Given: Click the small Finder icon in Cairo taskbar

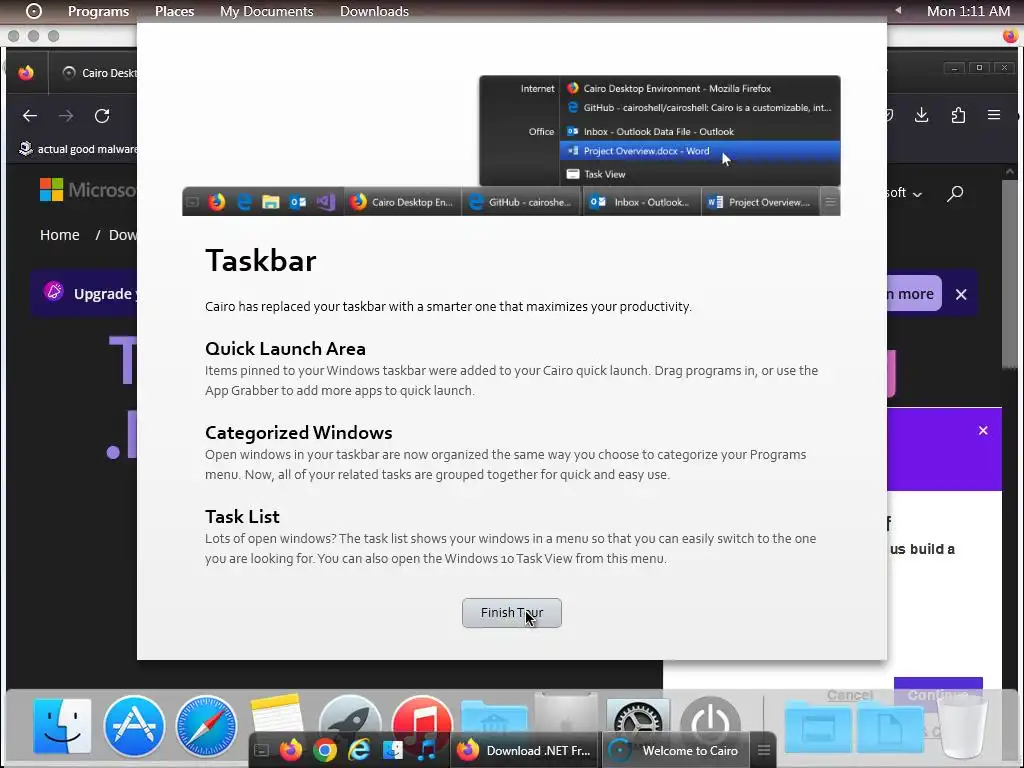Looking at the screenshot, I should click(392, 750).
